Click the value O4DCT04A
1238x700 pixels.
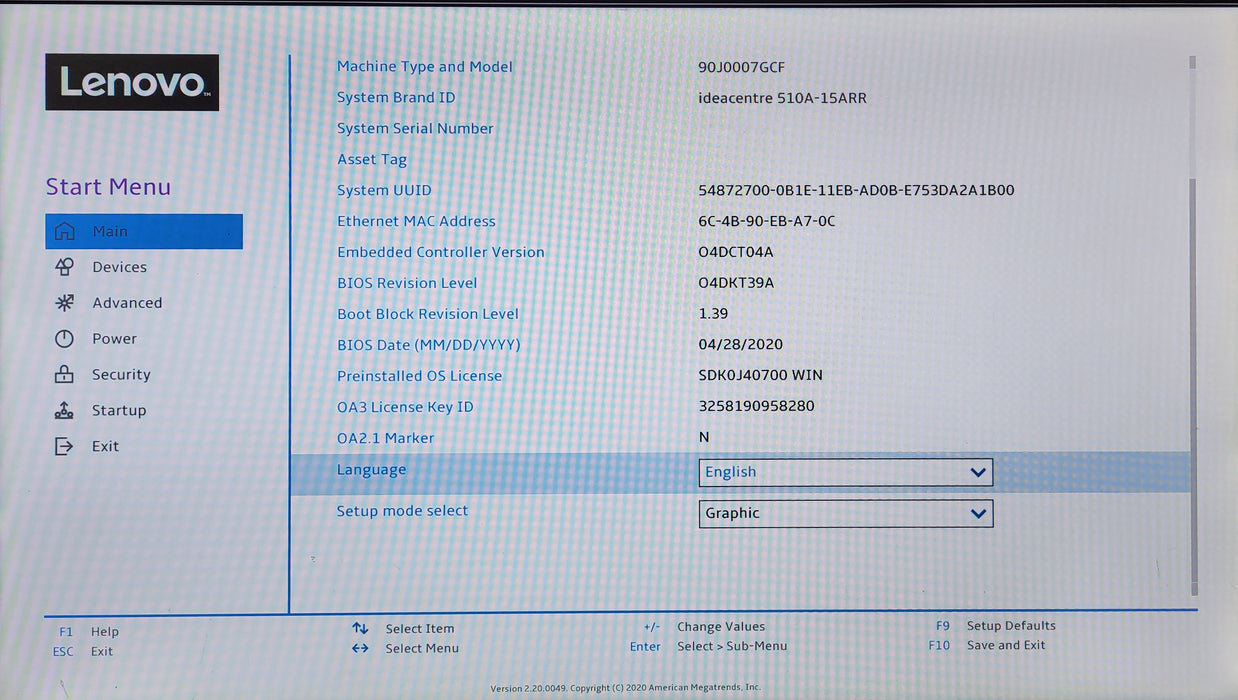pos(736,253)
